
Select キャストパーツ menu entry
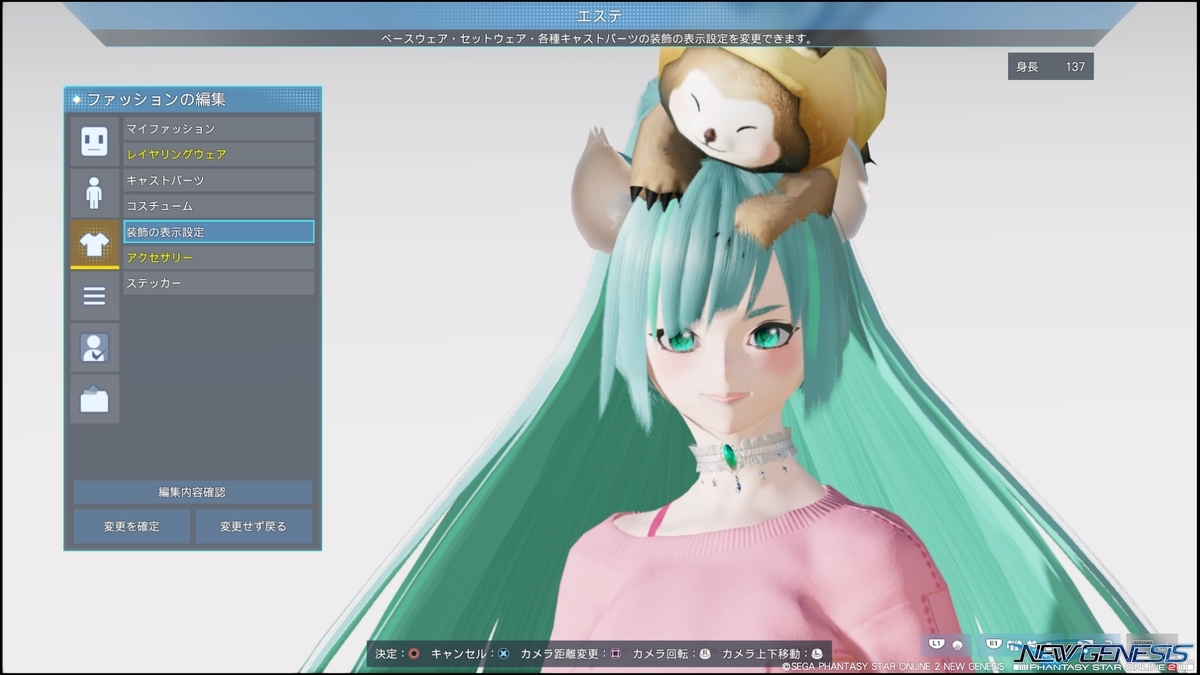click(218, 180)
